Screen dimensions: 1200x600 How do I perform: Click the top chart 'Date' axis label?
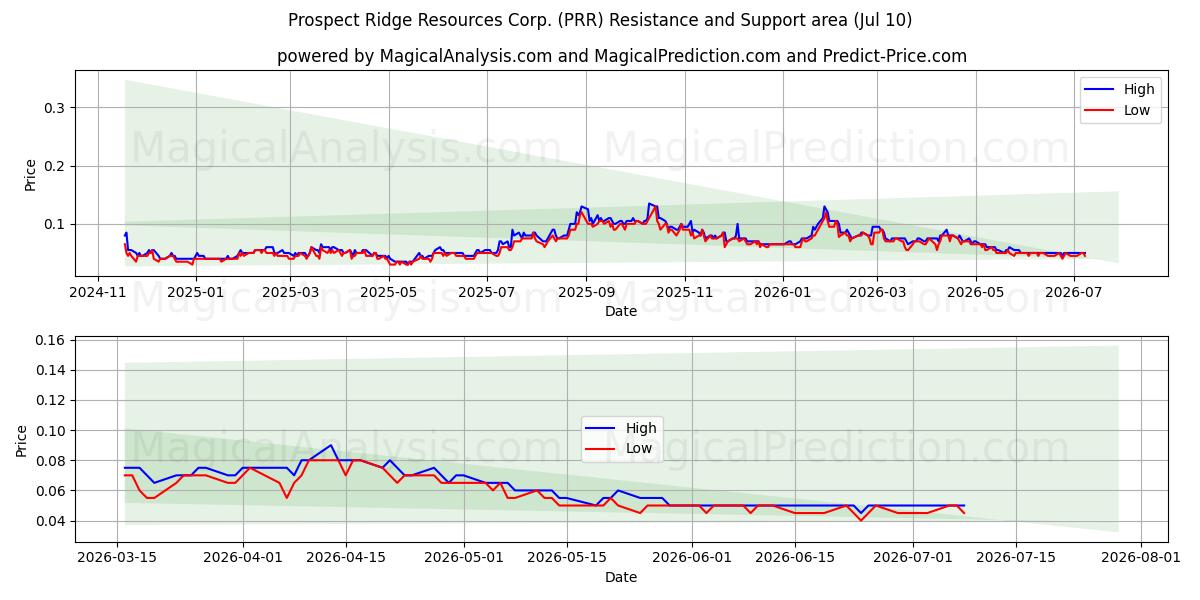point(621,312)
